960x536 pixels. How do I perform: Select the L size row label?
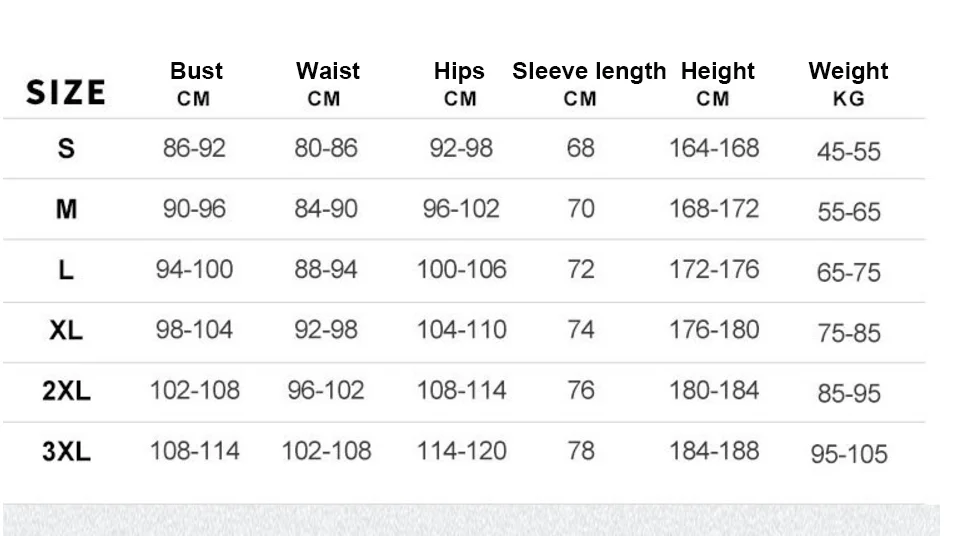click(66, 270)
